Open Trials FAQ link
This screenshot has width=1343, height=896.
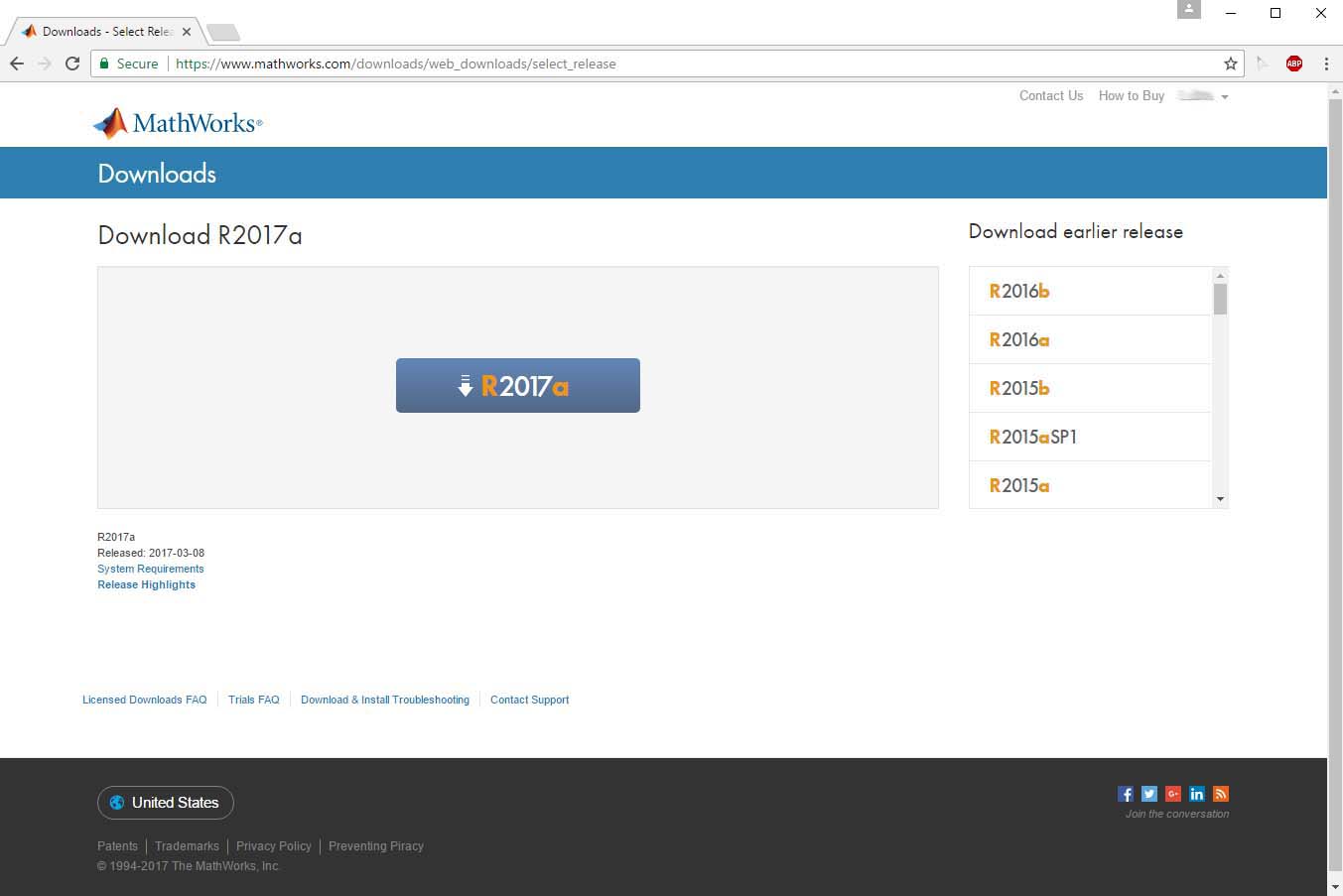pos(254,700)
